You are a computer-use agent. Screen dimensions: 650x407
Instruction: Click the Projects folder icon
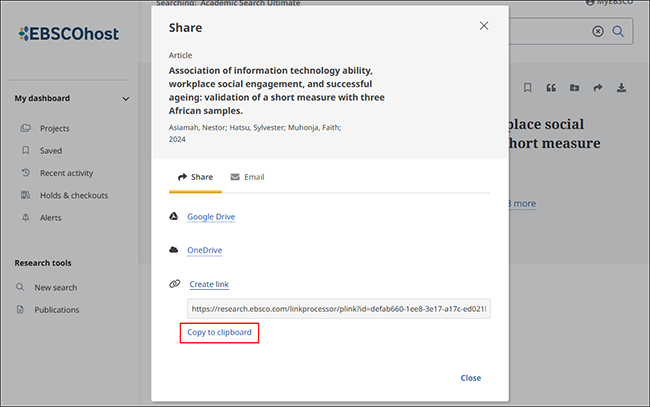coord(26,128)
